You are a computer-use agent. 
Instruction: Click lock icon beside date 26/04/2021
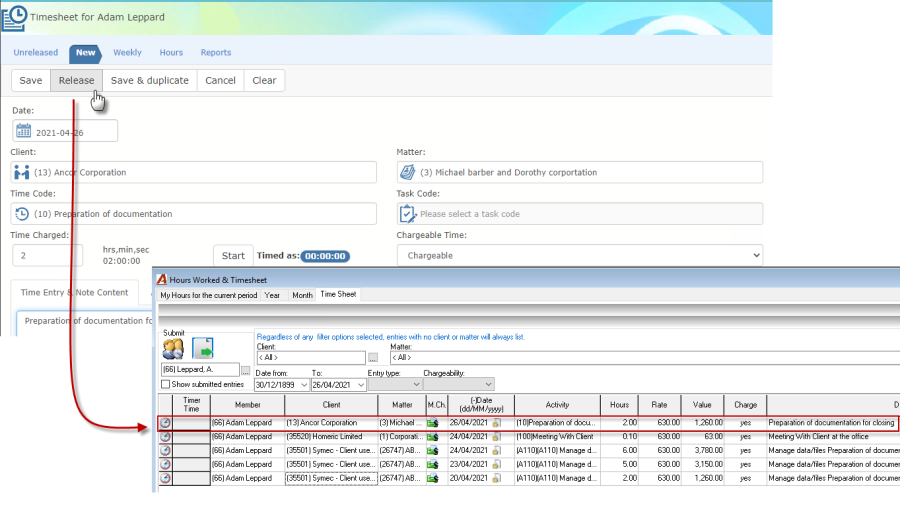coord(496,423)
